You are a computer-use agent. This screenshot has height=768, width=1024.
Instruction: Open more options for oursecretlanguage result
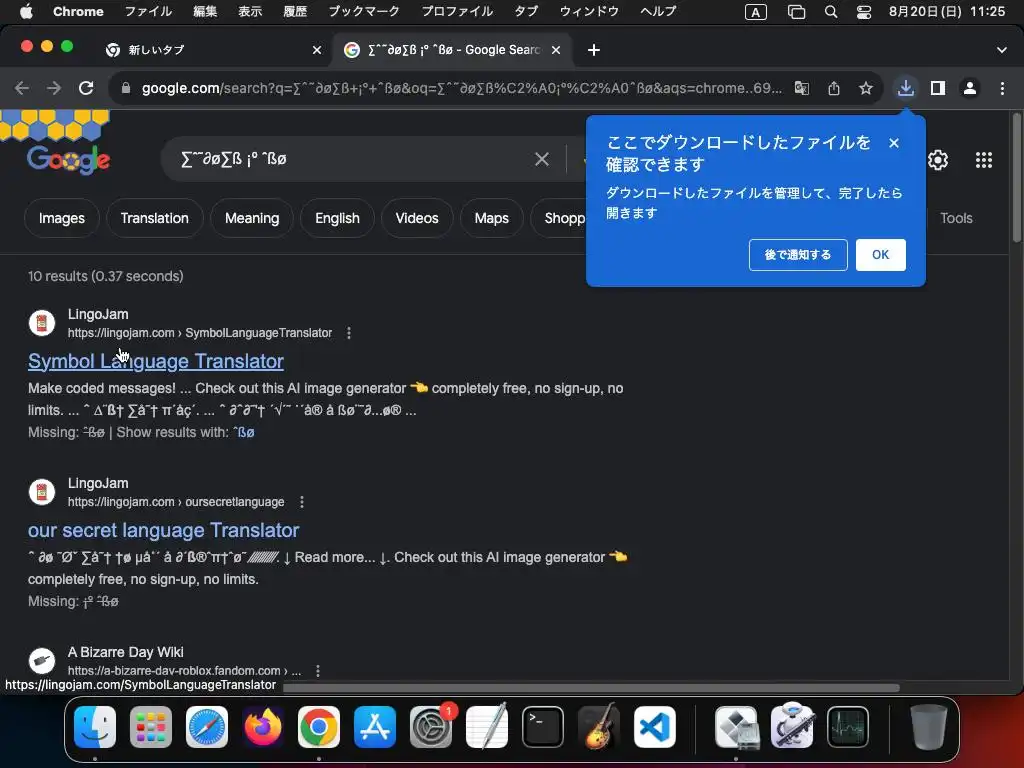point(301,502)
